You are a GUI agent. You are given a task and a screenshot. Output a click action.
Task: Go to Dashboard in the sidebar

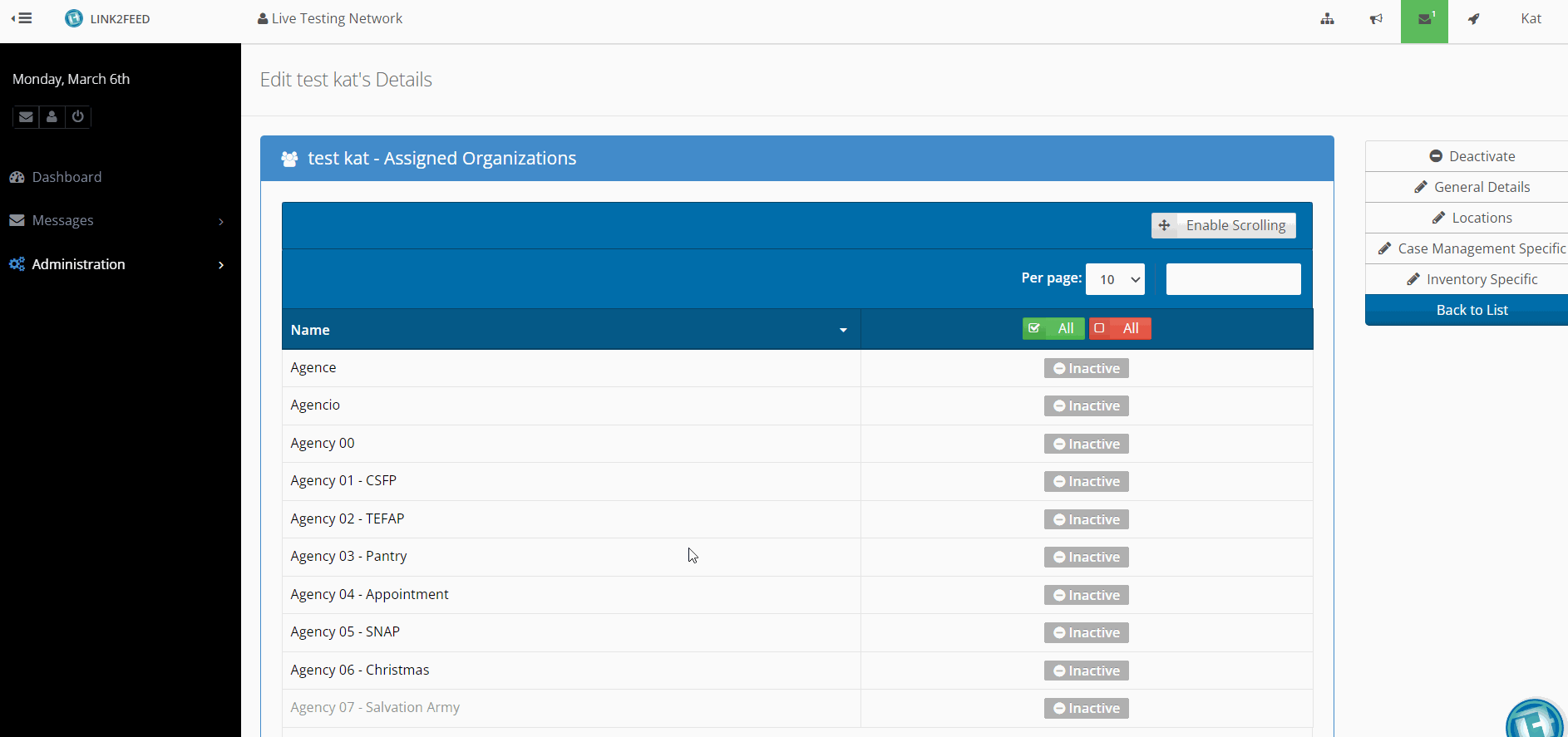(67, 177)
